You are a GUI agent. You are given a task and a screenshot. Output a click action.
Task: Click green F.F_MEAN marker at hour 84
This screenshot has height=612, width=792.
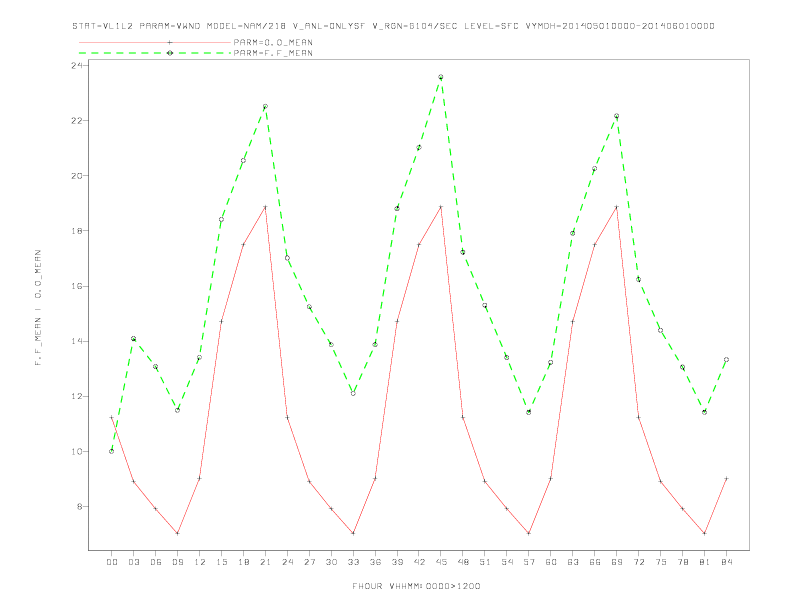(727, 360)
